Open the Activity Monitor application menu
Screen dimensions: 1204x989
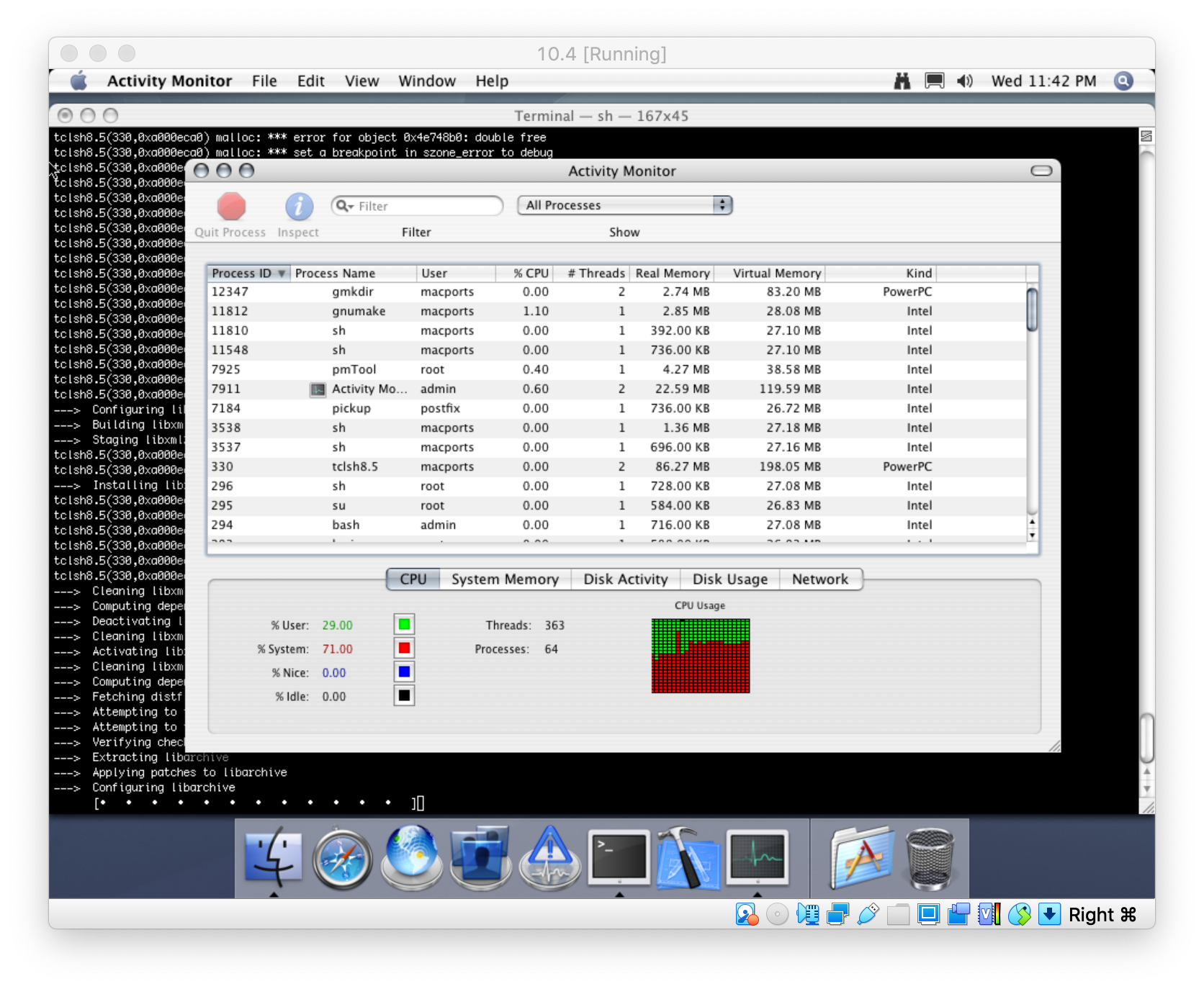point(169,81)
